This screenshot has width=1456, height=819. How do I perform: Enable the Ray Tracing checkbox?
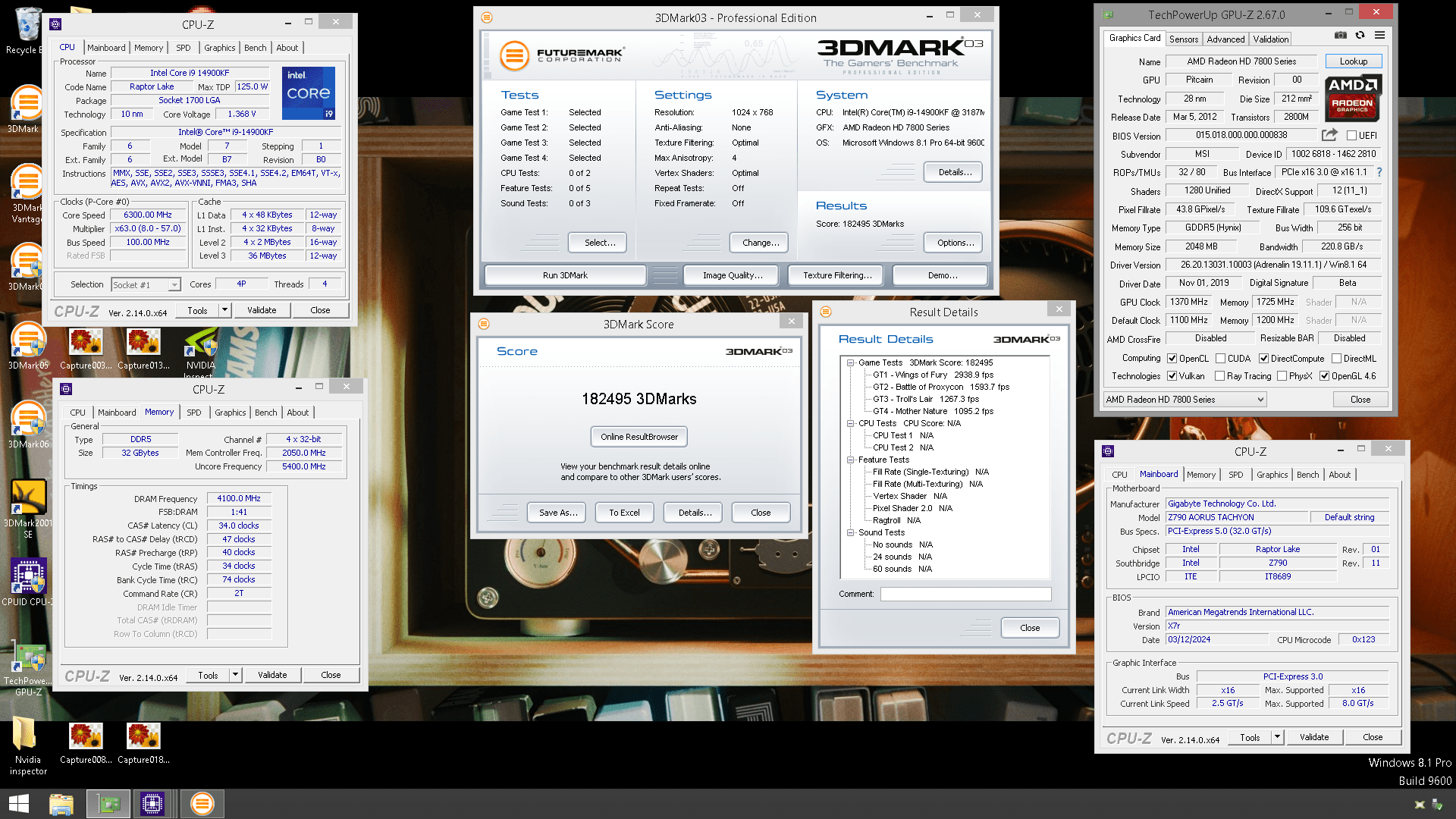pos(1219,376)
